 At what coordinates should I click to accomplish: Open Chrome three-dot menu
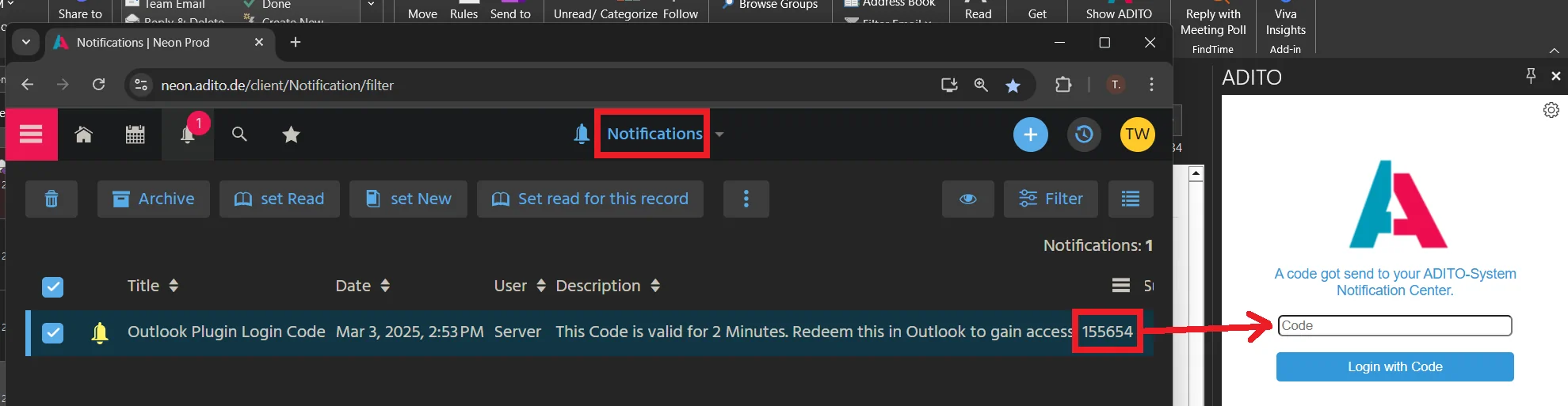[1151, 85]
